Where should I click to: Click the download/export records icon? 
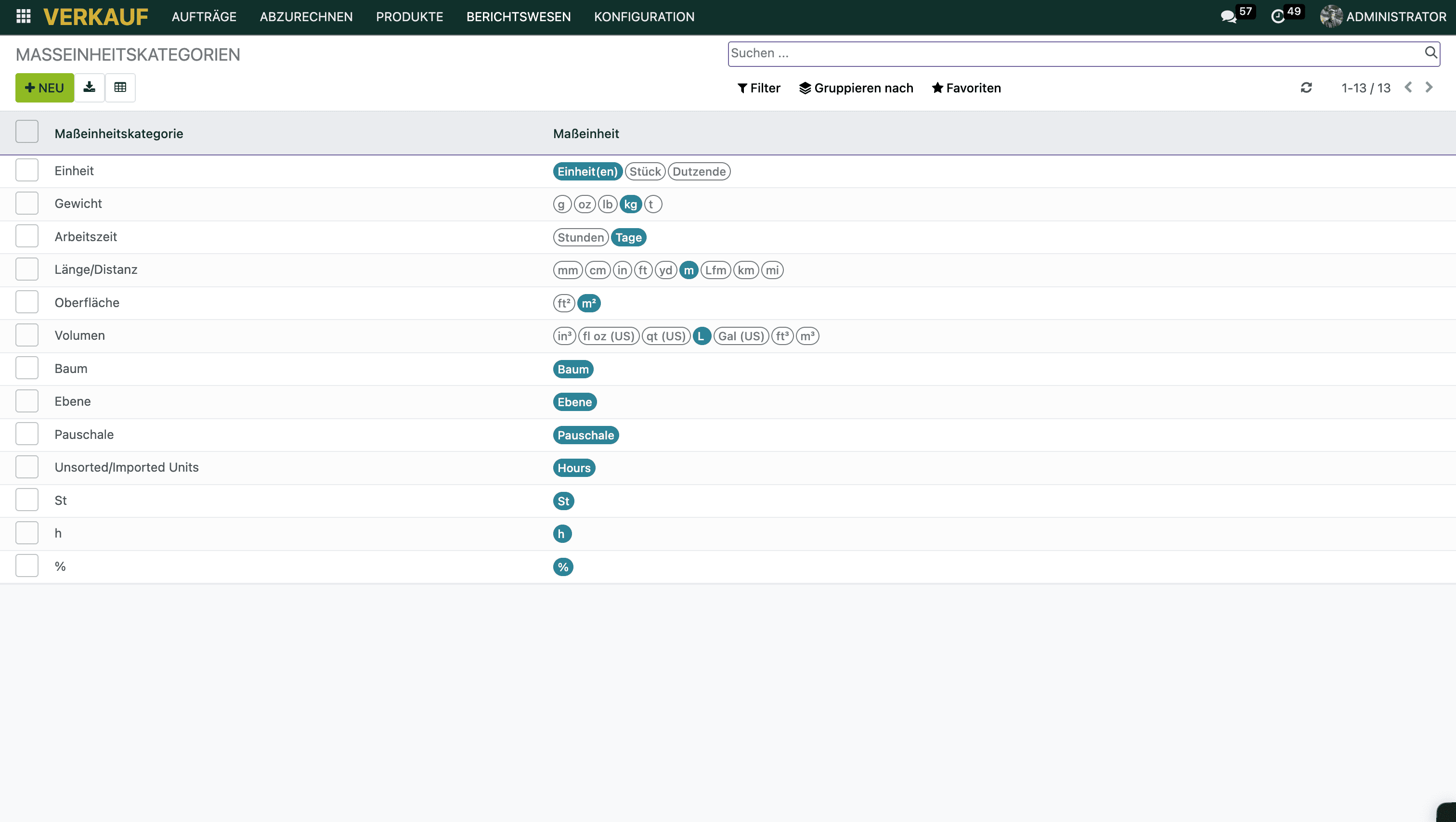[x=89, y=88]
